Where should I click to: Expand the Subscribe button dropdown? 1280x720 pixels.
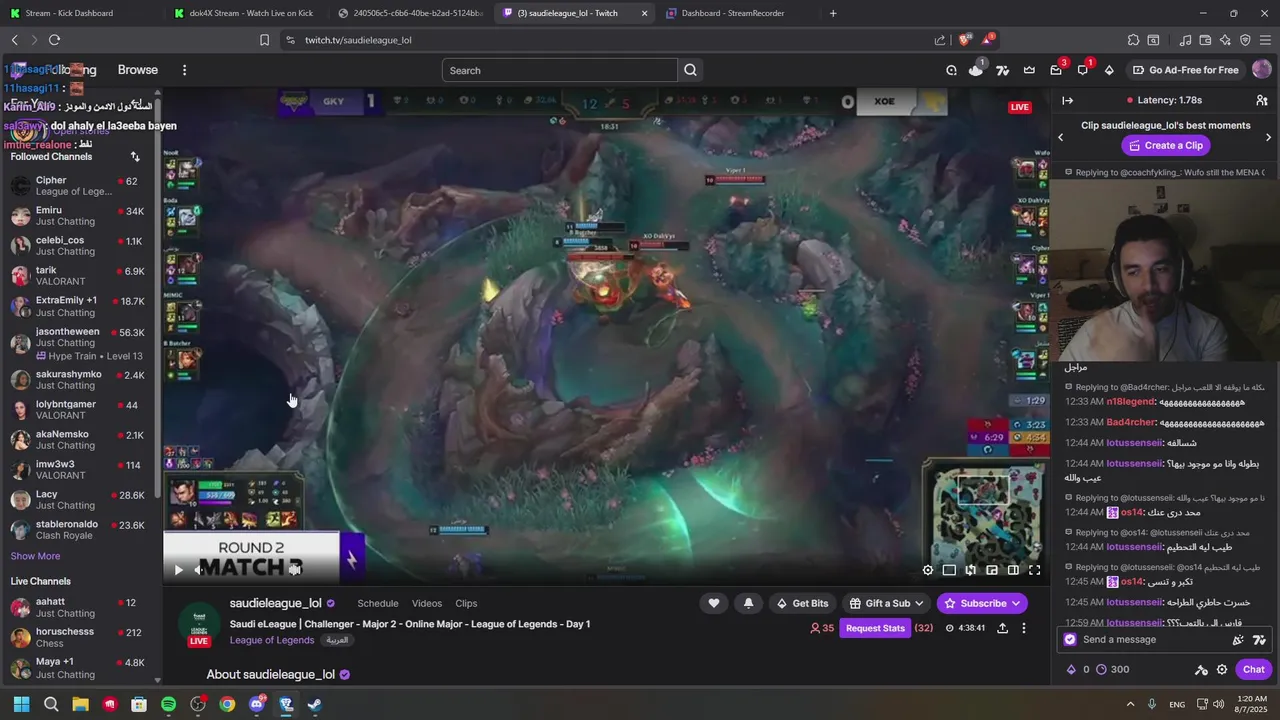click(1016, 603)
